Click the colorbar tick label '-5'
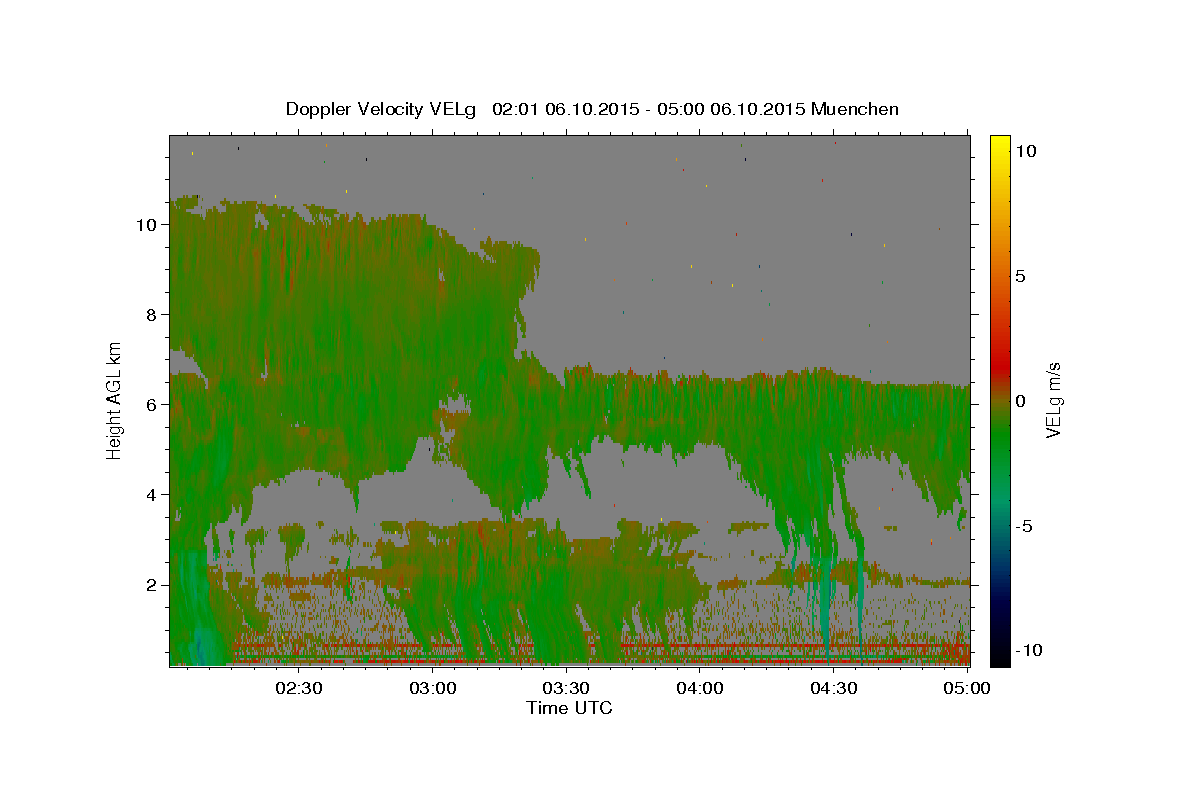This screenshot has width=1200, height=800. (x=1023, y=526)
